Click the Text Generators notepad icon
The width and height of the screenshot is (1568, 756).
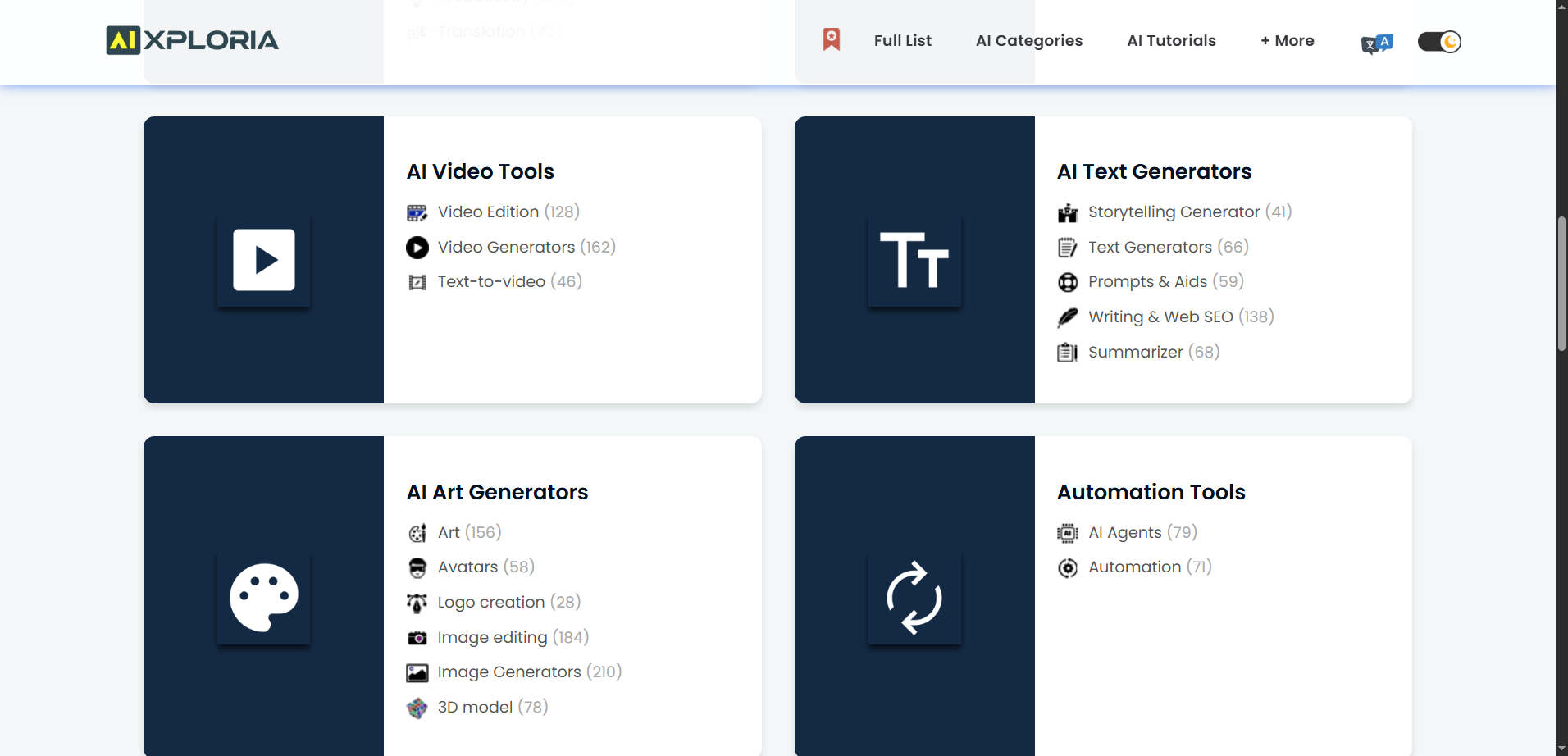[x=1068, y=248]
